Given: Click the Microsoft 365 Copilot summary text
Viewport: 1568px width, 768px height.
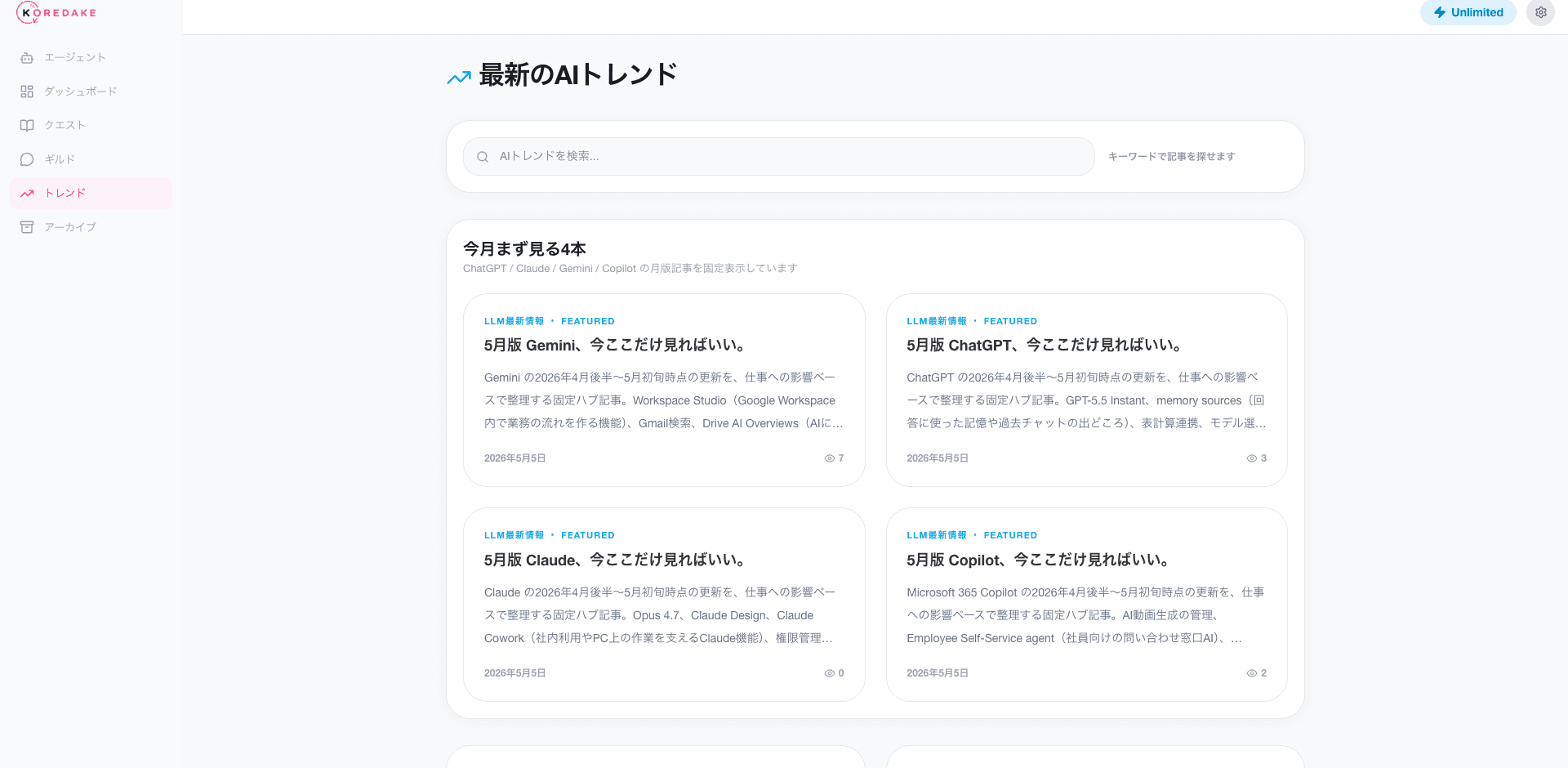Looking at the screenshot, I should (1086, 615).
